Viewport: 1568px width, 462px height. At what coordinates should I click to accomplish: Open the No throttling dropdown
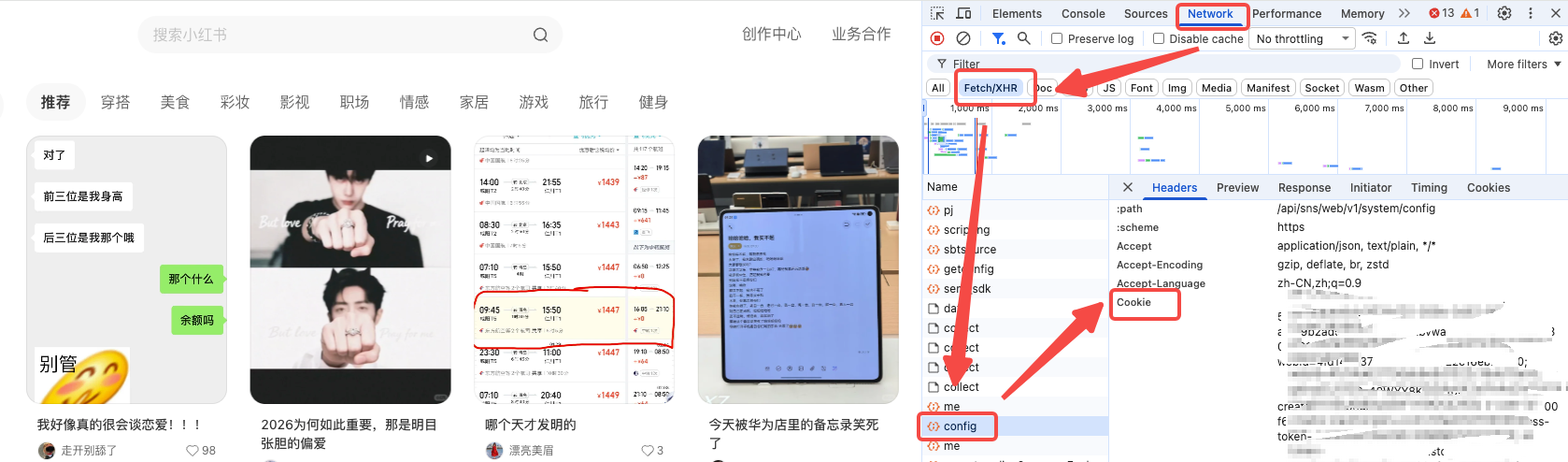click(x=1304, y=38)
